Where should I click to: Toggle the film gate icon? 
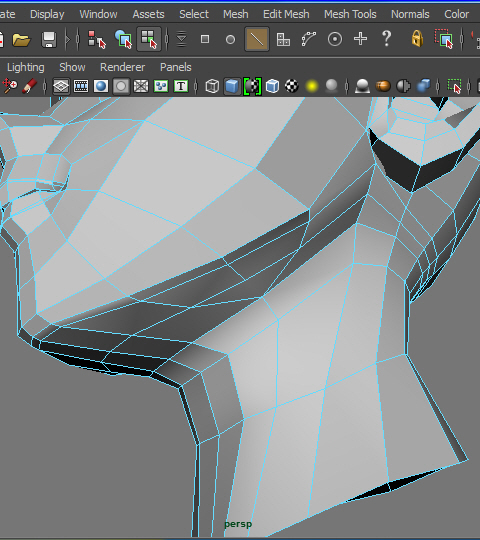click(x=81, y=86)
